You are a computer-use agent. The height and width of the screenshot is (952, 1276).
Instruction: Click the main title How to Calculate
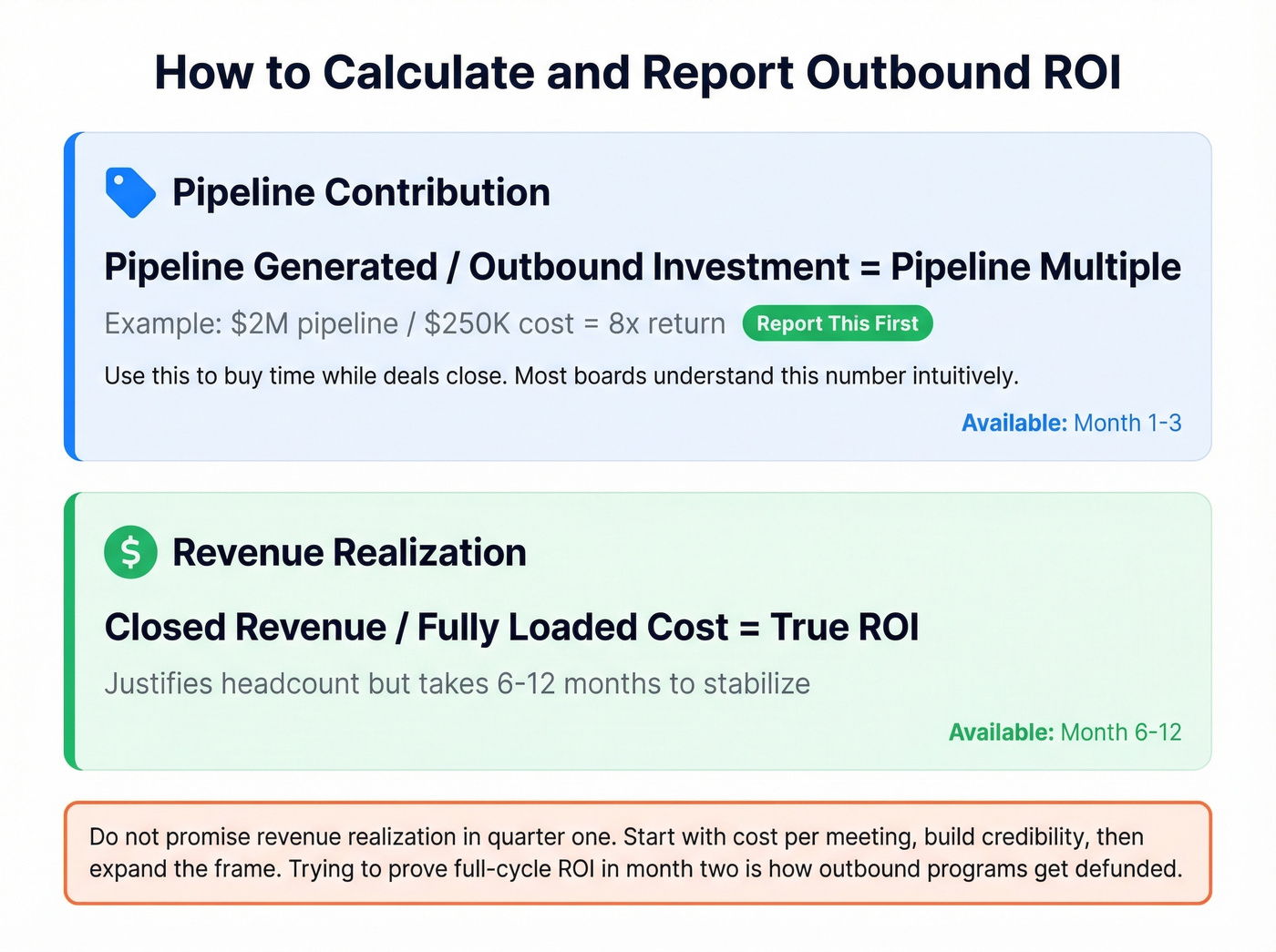click(x=638, y=73)
